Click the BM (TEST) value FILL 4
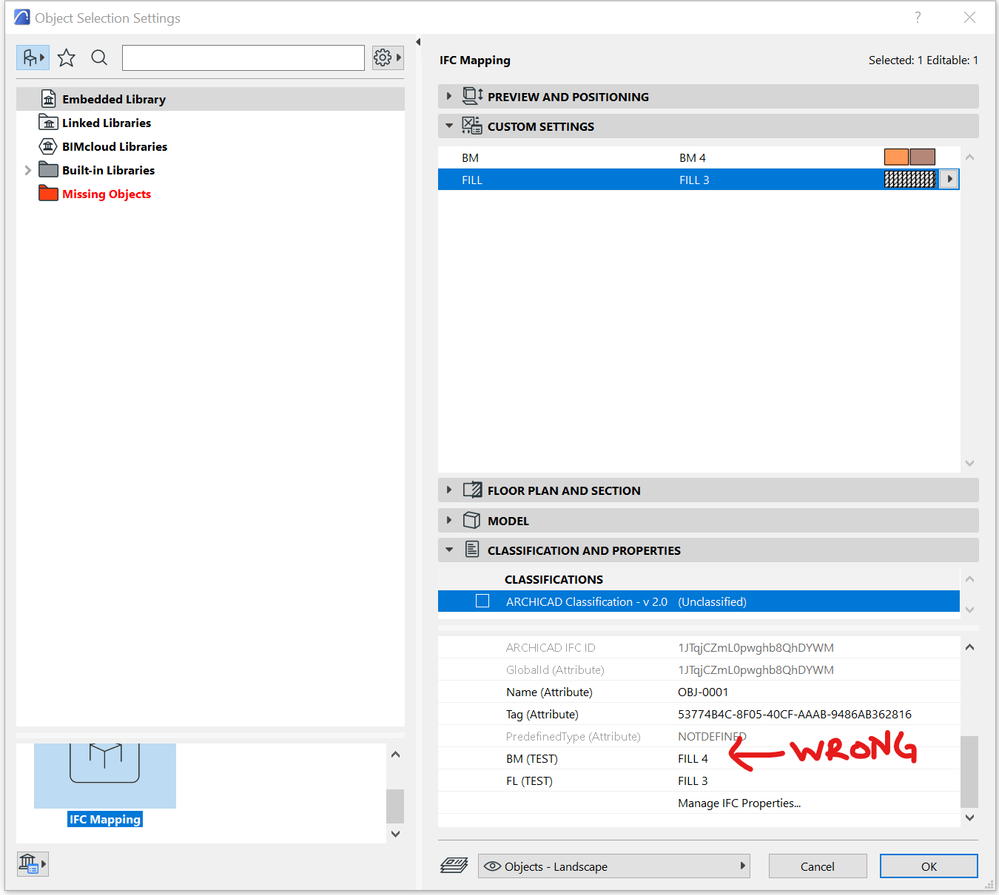Image resolution: width=999 pixels, height=895 pixels. coord(693,759)
